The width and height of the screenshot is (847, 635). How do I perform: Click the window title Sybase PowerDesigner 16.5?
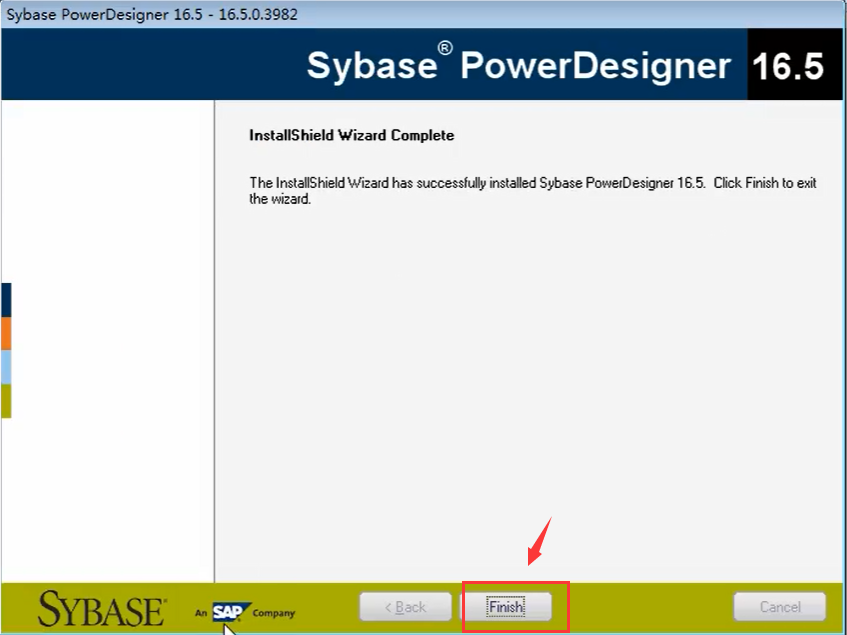152,14
